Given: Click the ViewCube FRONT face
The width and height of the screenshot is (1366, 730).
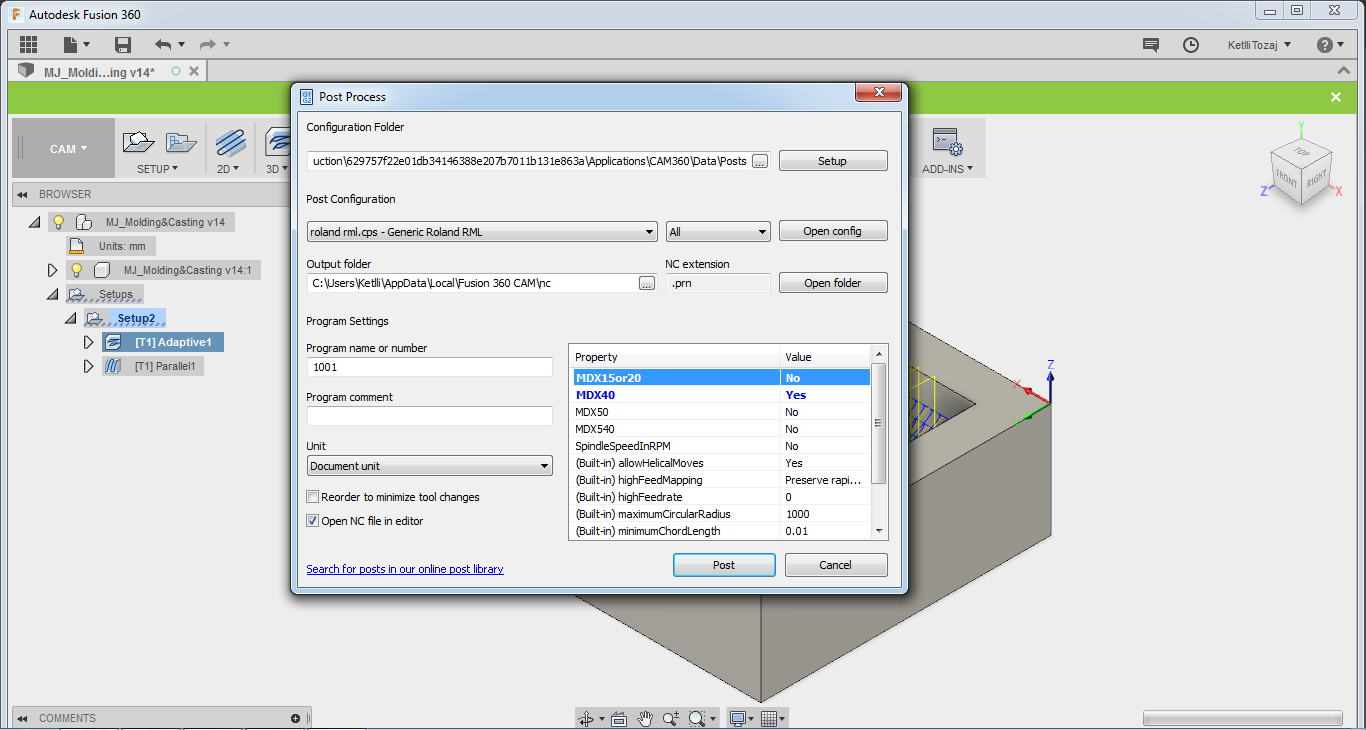Looking at the screenshot, I should 1284,180.
